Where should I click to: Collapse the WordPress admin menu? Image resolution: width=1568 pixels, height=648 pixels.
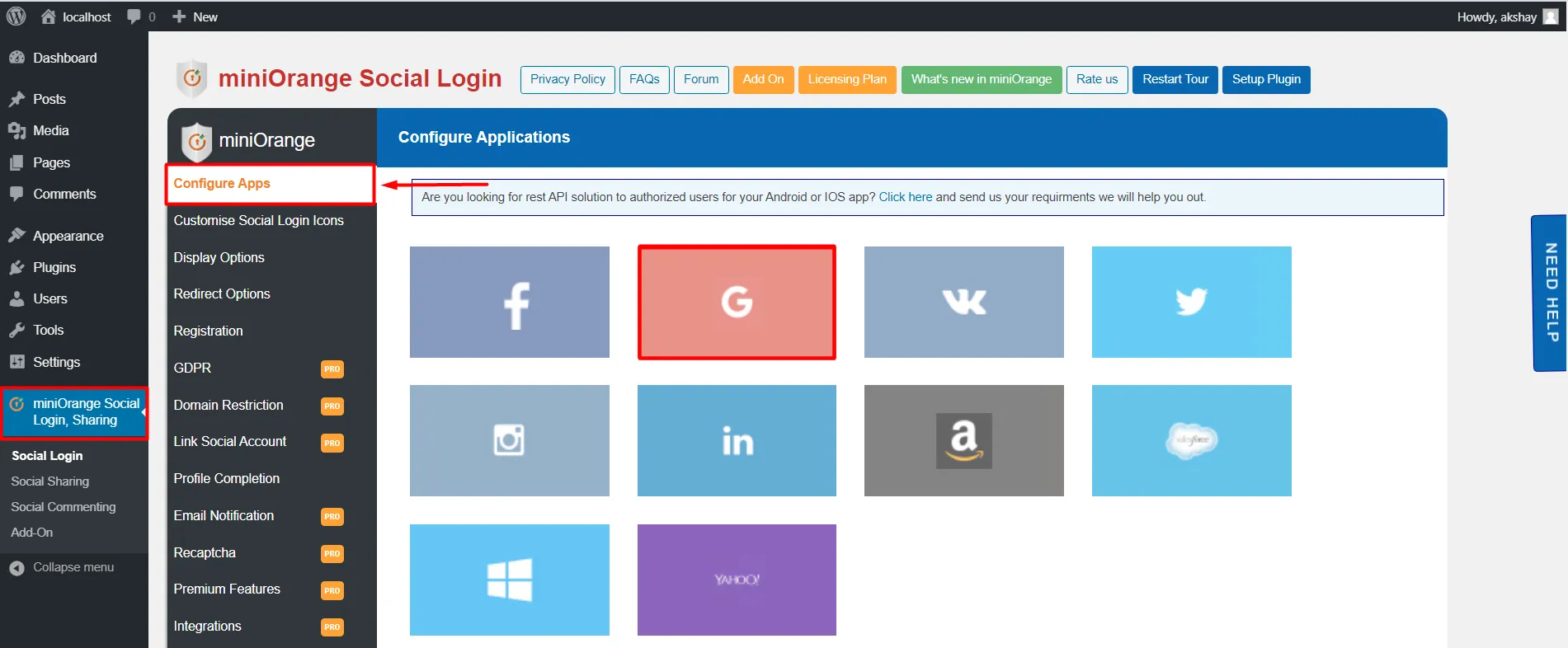tap(63, 567)
